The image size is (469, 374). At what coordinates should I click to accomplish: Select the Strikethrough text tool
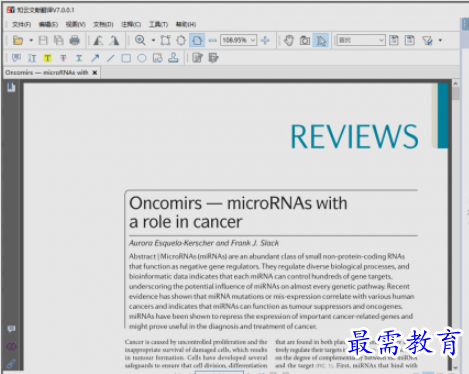coord(63,58)
